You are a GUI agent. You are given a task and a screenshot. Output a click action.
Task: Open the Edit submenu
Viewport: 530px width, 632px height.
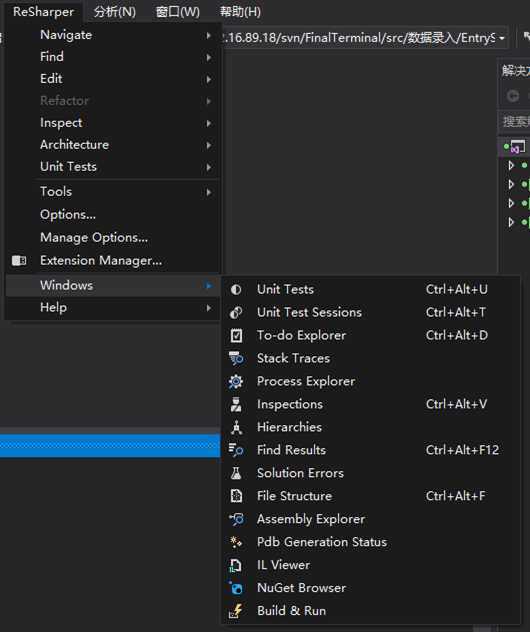tap(112, 79)
